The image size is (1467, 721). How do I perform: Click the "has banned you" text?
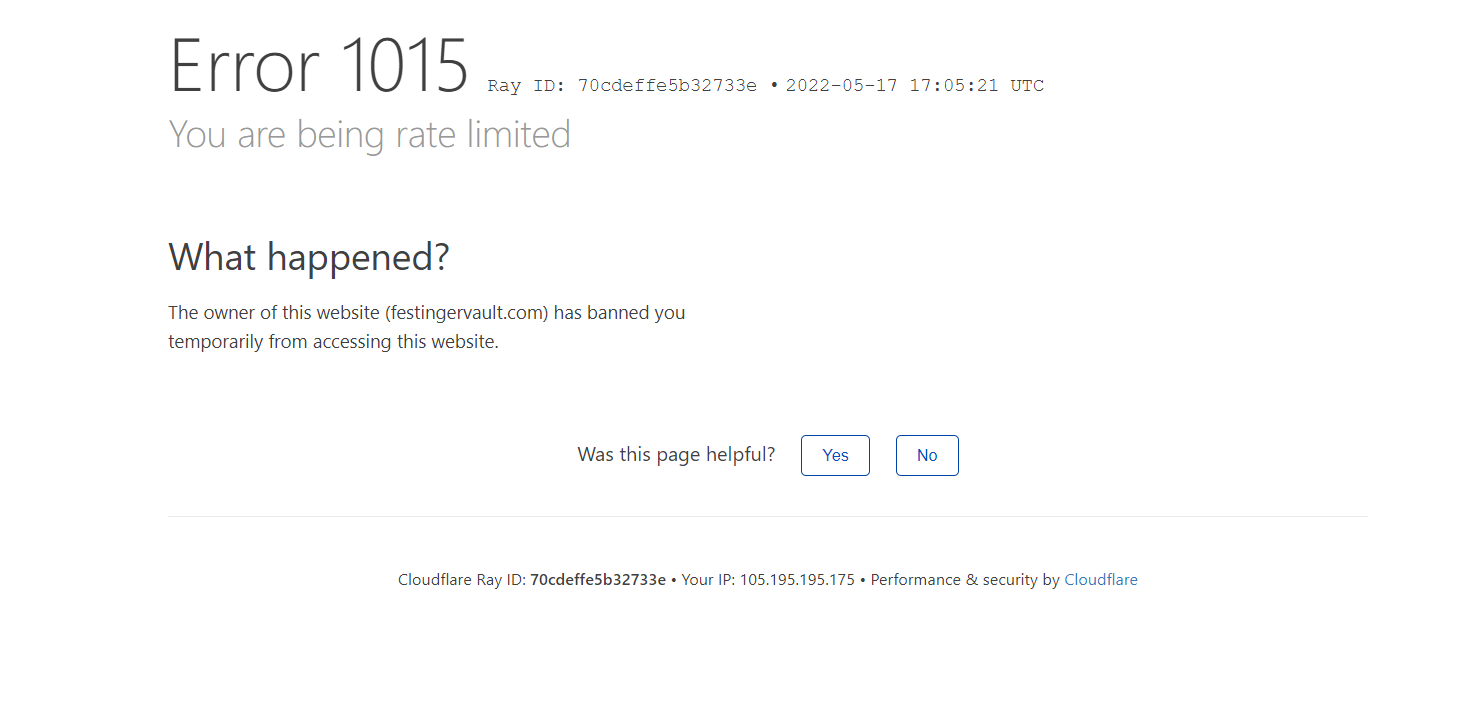pyautogui.click(x=619, y=313)
